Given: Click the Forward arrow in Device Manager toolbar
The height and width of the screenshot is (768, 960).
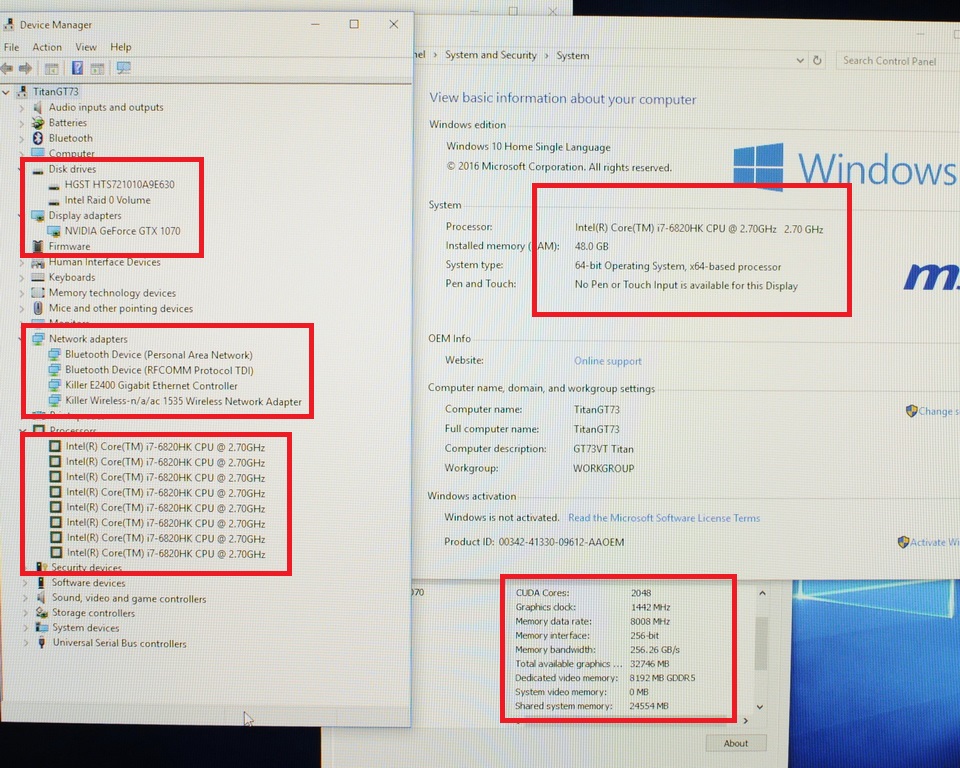Looking at the screenshot, I should [25, 68].
